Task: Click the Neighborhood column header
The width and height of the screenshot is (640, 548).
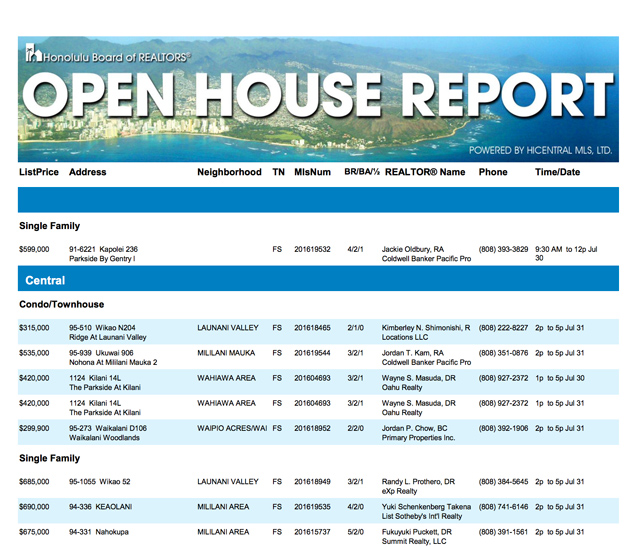Action: (229, 172)
